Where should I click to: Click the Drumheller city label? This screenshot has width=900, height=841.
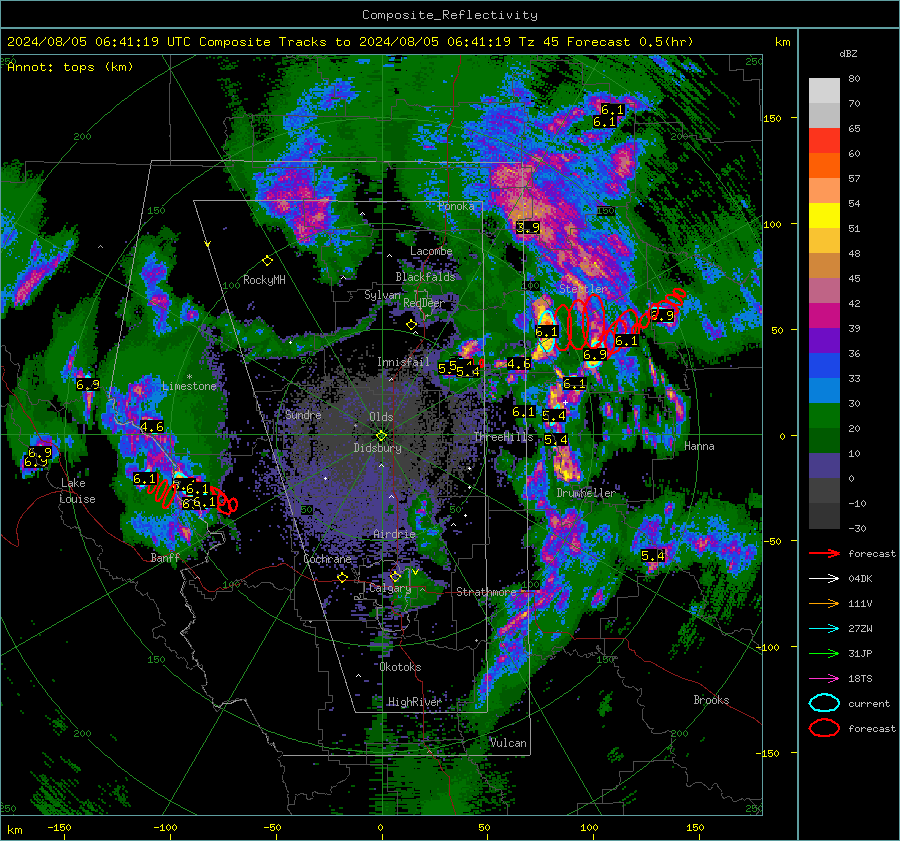tap(586, 493)
